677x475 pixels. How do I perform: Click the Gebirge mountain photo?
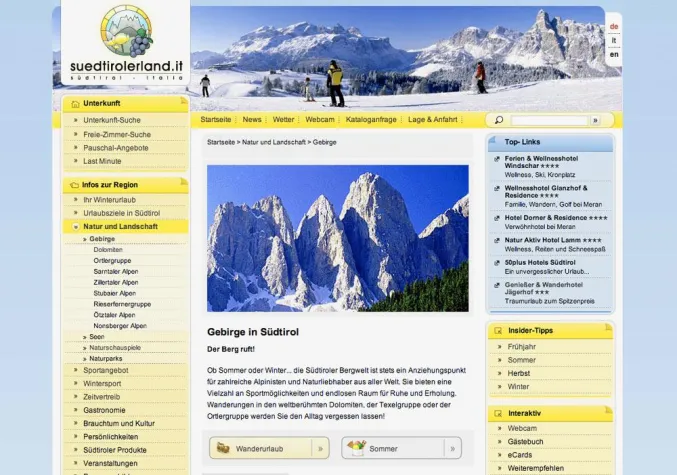point(337,238)
